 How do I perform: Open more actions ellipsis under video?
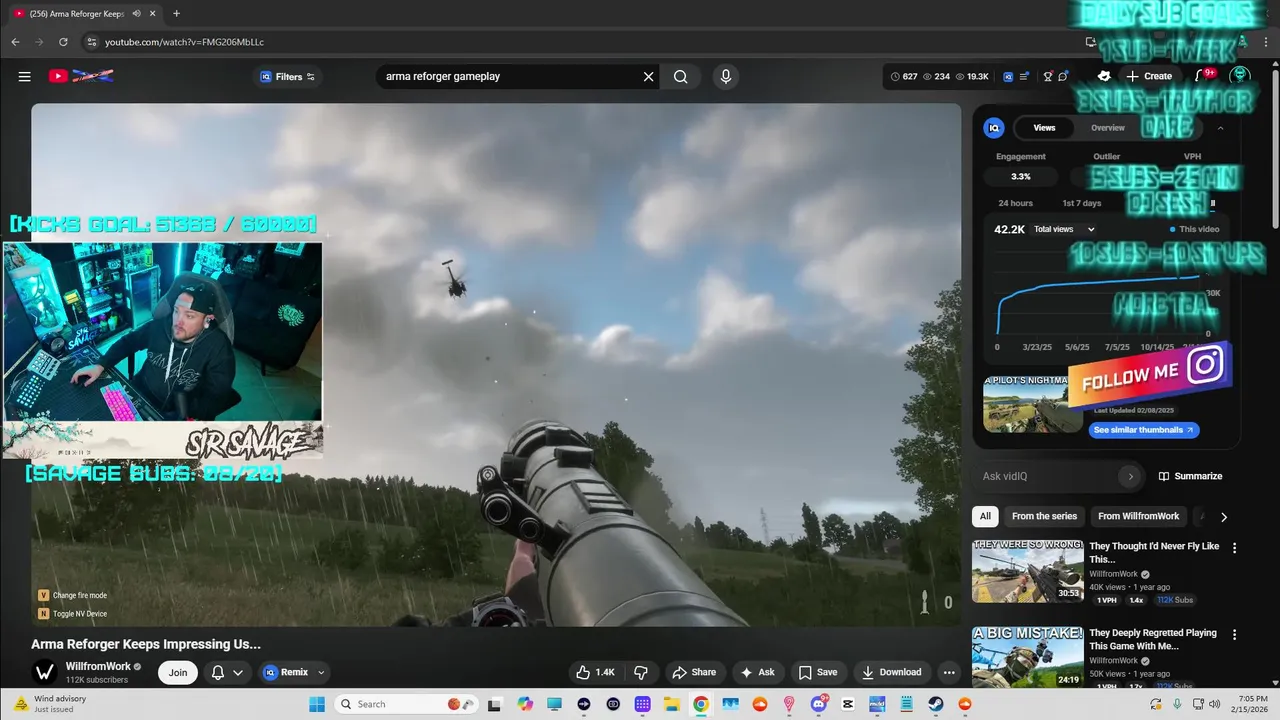tap(949, 672)
